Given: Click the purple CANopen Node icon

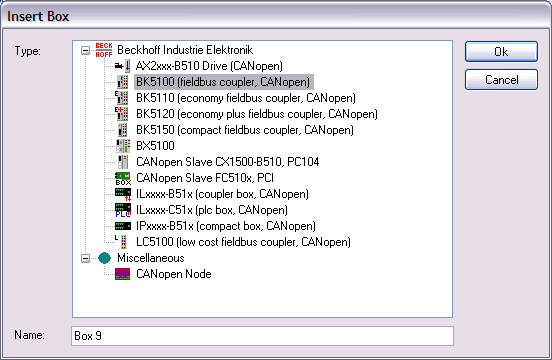Looking at the screenshot, I should (123, 274).
